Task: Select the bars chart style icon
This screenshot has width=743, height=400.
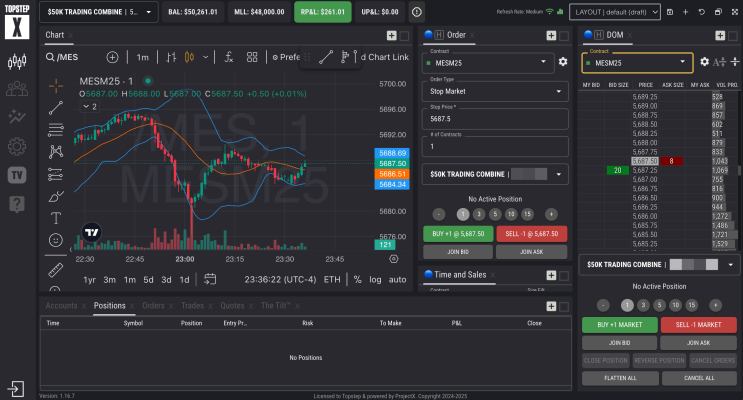Action: (x=172, y=57)
